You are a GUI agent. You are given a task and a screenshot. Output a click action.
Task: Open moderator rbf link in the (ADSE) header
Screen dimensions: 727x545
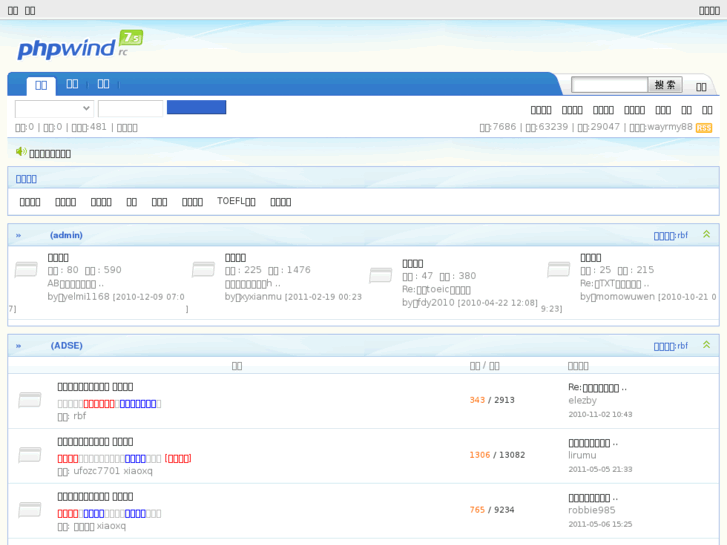[682, 346]
